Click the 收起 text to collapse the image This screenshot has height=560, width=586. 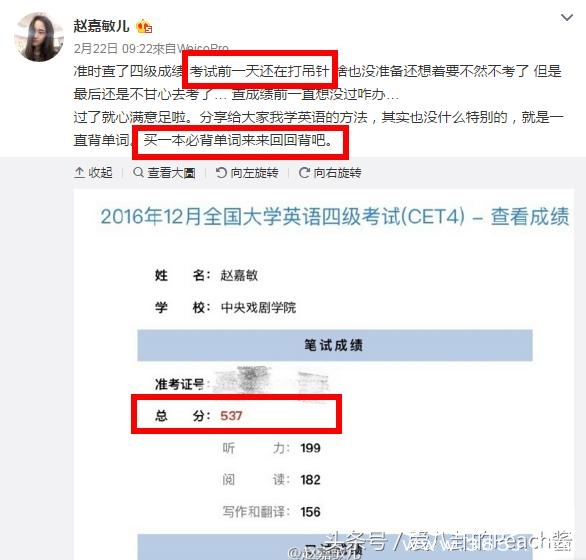[100, 172]
